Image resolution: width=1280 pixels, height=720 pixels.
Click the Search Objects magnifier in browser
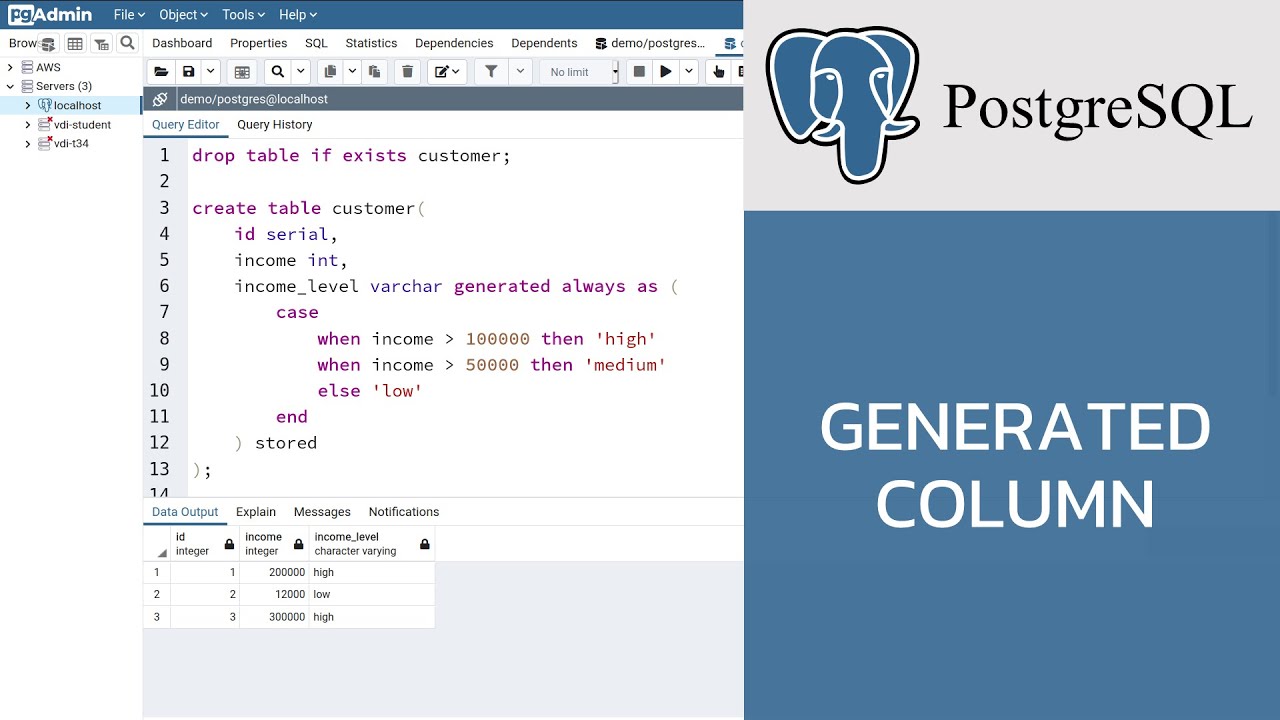(127, 43)
